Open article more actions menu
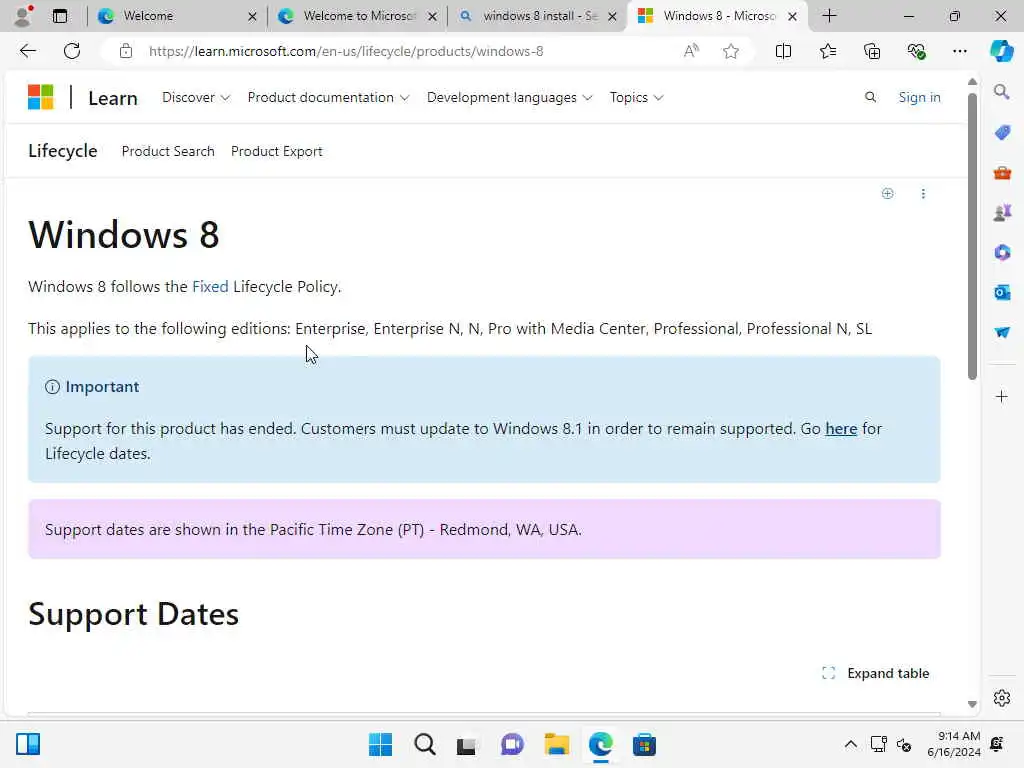The image size is (1024, 768). click(x=923, y=193)
